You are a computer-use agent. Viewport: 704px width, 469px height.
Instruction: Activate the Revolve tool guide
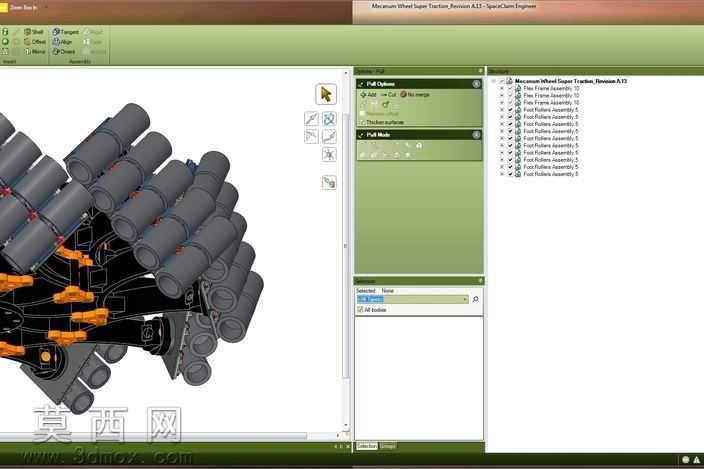[329, 118]
